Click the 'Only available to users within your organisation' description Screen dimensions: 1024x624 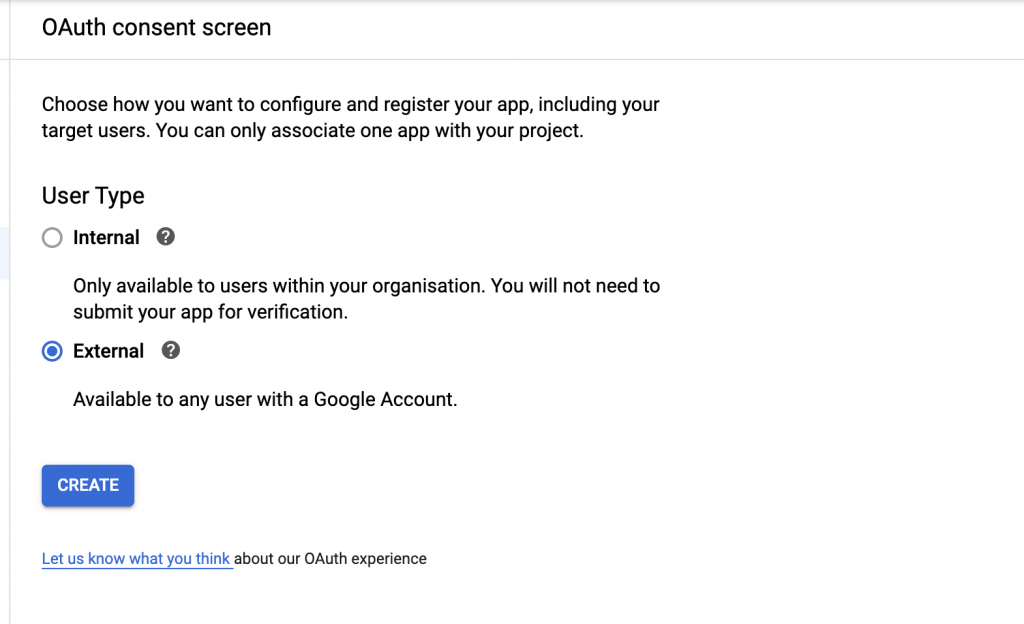pos(366,299)
